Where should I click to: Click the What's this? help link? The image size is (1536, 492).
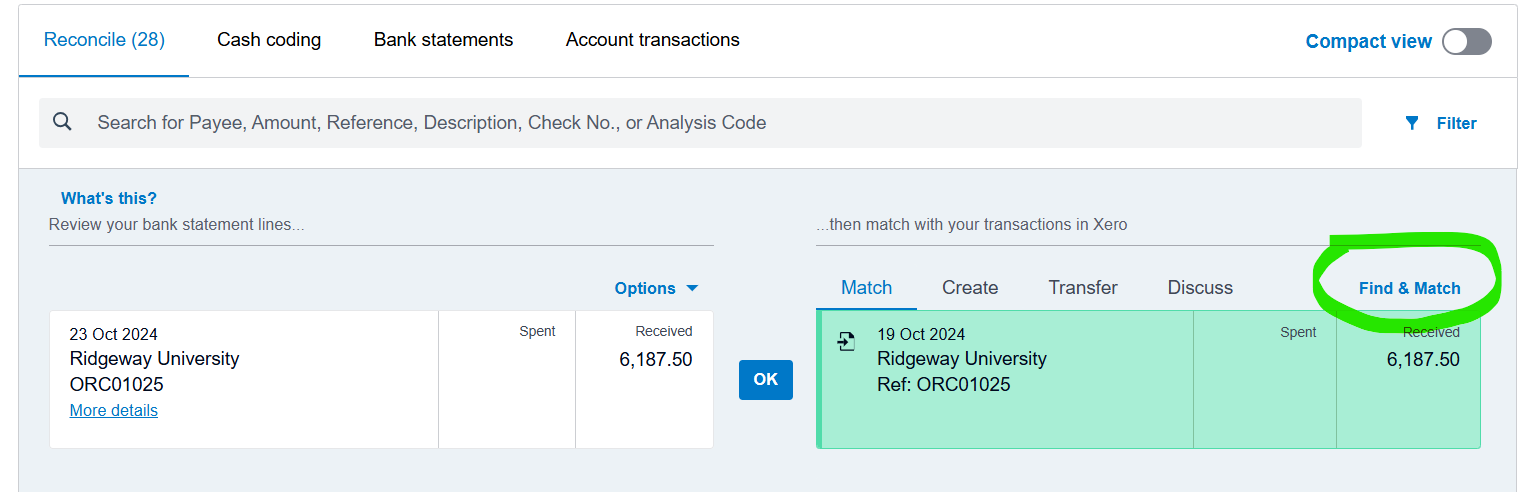tap(109, 198)
